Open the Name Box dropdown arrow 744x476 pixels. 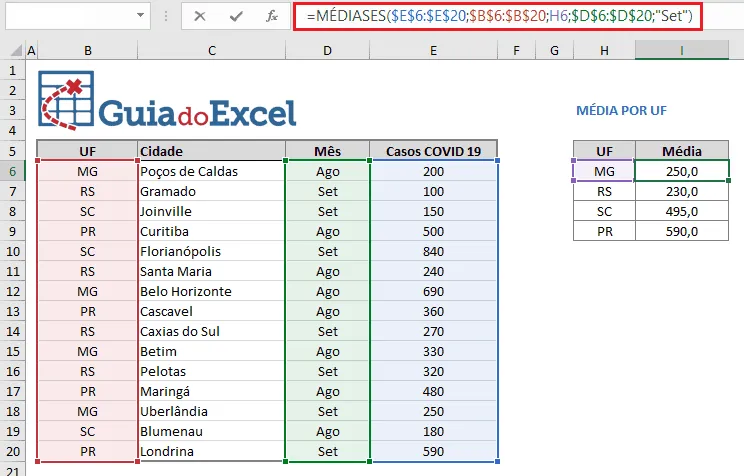[140, 15]
